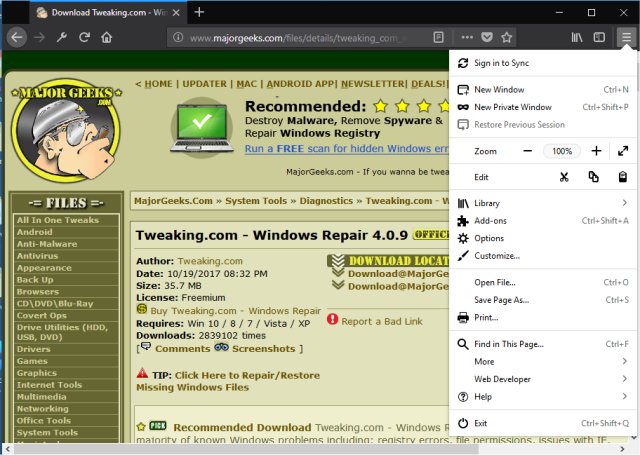
Task: Expand the Web Developer submenu
Action: (543, 379)
